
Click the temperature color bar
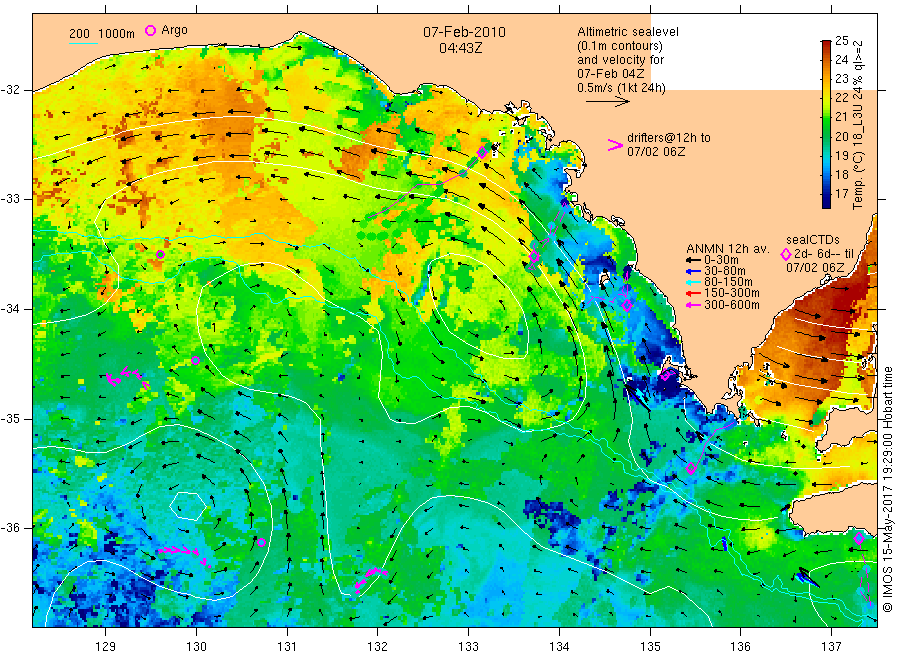[826, 124]
